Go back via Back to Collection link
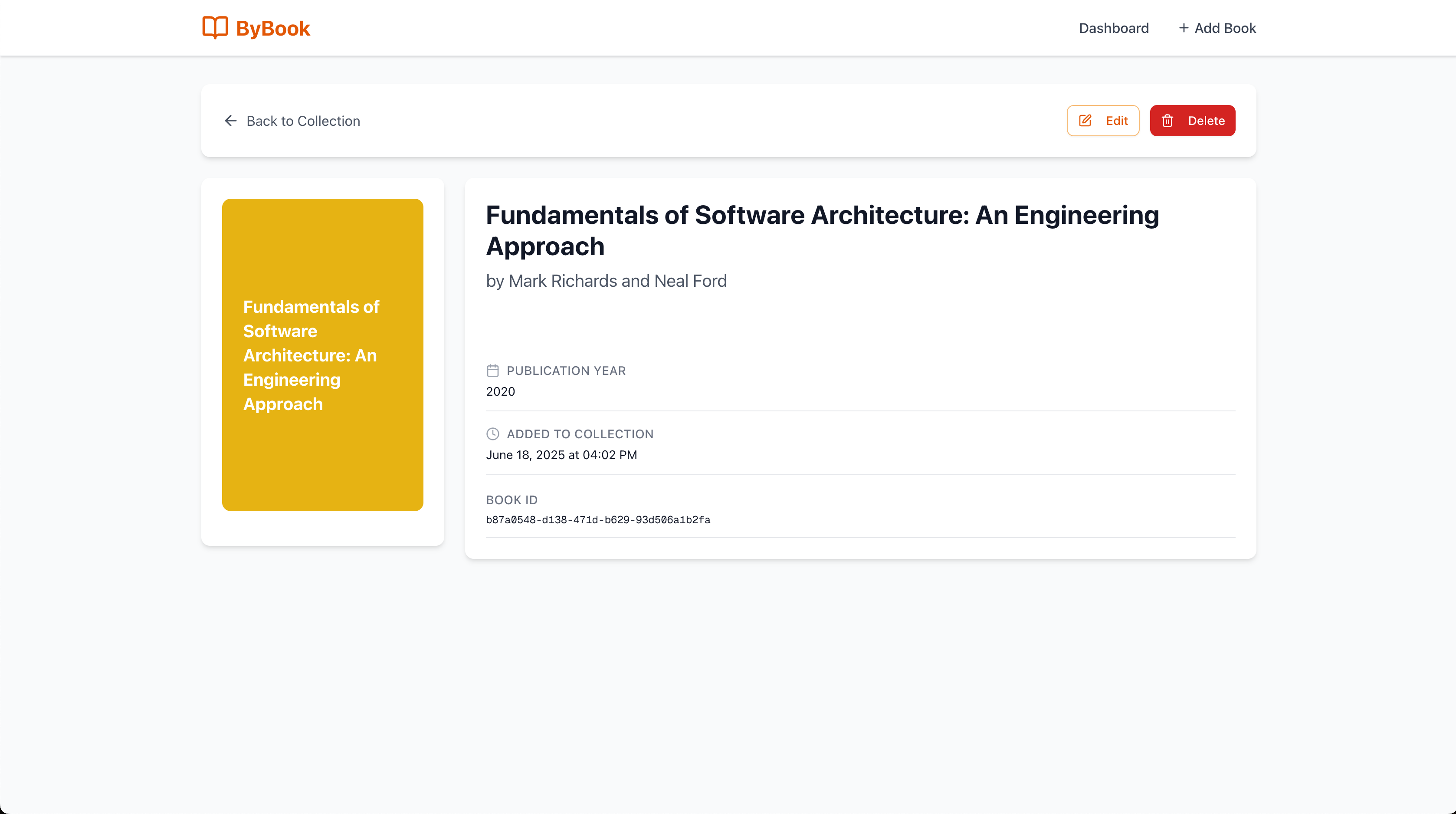1456x814 pixels. click(303, 121)
